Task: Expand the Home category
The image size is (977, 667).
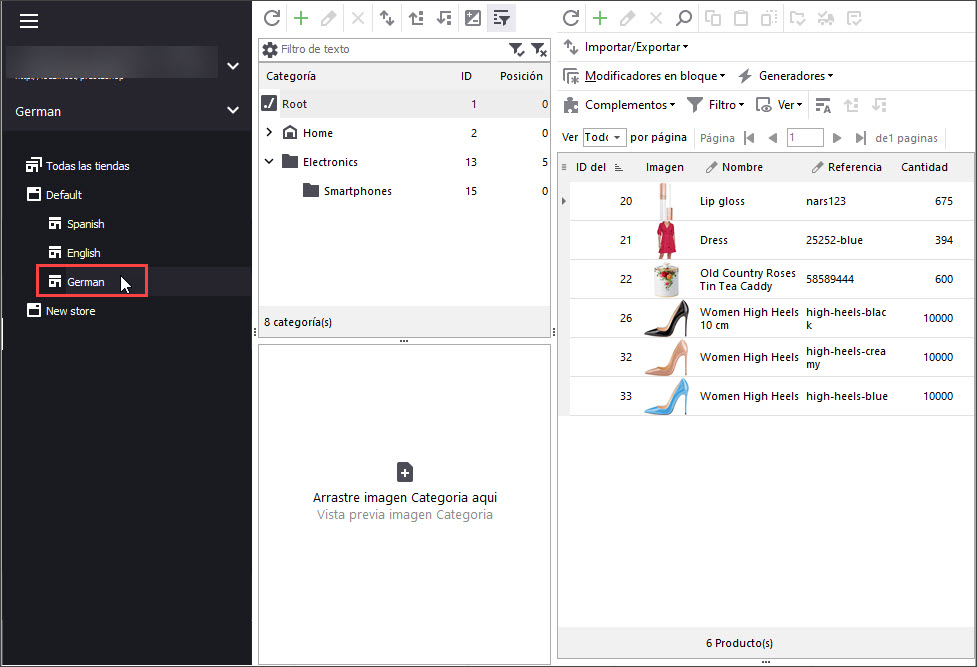Action: pyautogui.click(x=269, y=132)
